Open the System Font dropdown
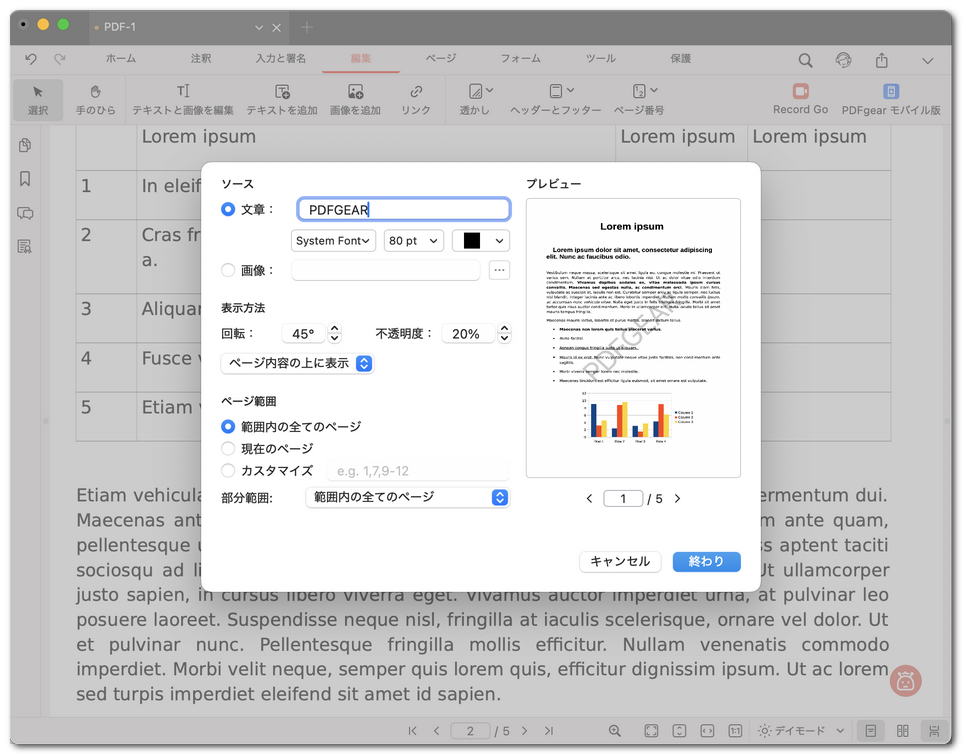 pos(333,241)
